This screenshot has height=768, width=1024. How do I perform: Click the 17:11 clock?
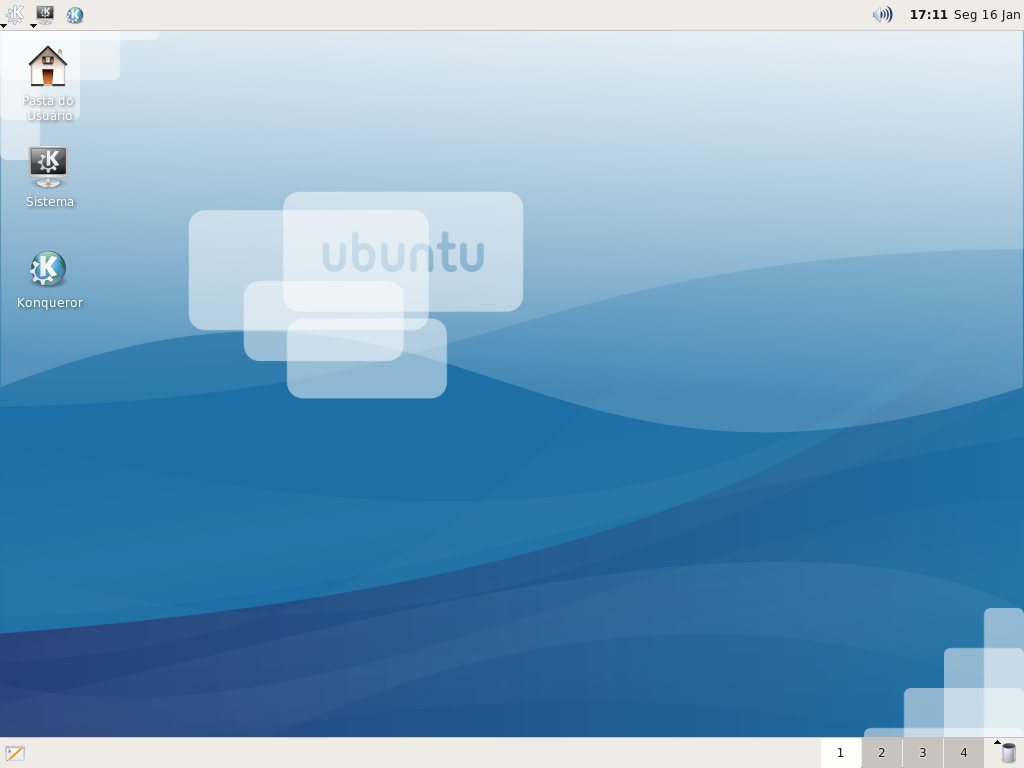pyautogui.click(x=928, y=14)
